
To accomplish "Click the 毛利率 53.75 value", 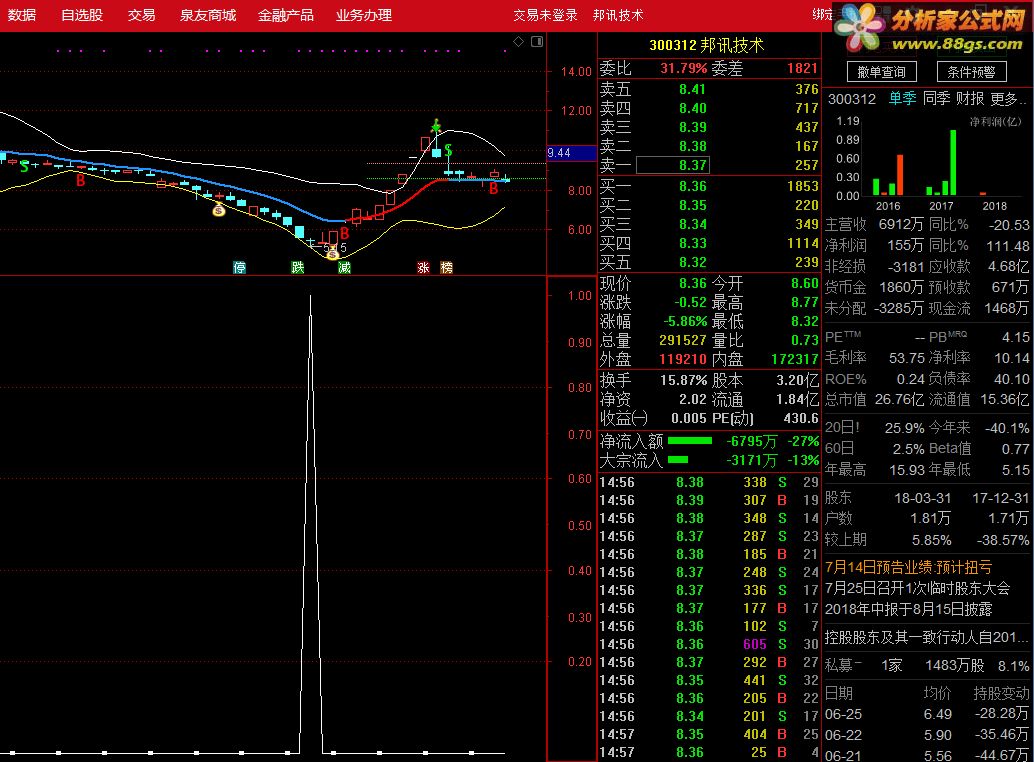I will (907, 358).
